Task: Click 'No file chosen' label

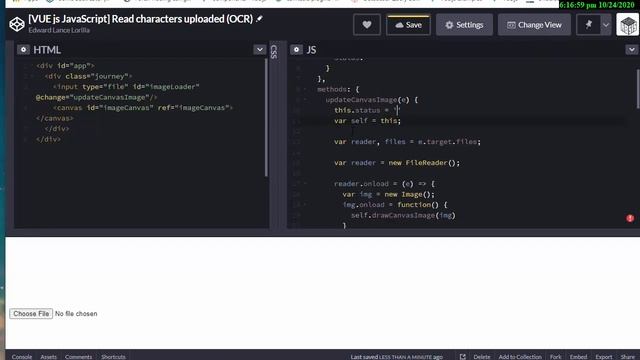Action: tap(76, 313)
